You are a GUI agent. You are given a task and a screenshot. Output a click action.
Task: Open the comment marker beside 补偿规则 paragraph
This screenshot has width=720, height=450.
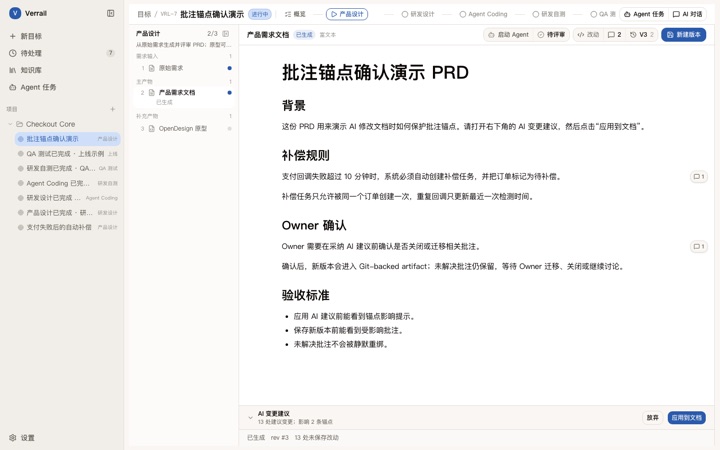[x=698, y=176]
